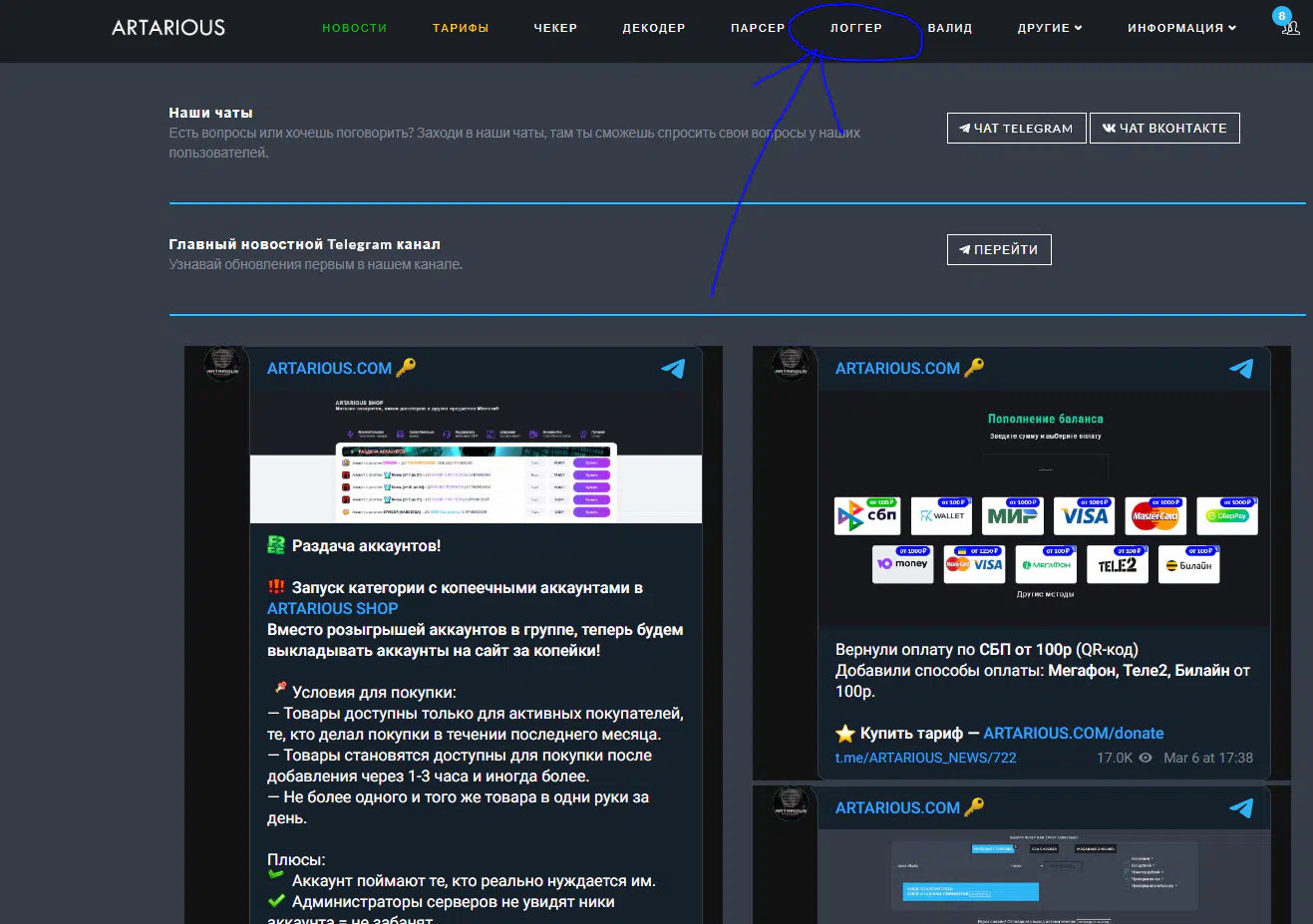Image resolution: width=1313 pixels, height=924 pixels.
Task: Click the ЮMoney payment logo
Action: [902, 564]
